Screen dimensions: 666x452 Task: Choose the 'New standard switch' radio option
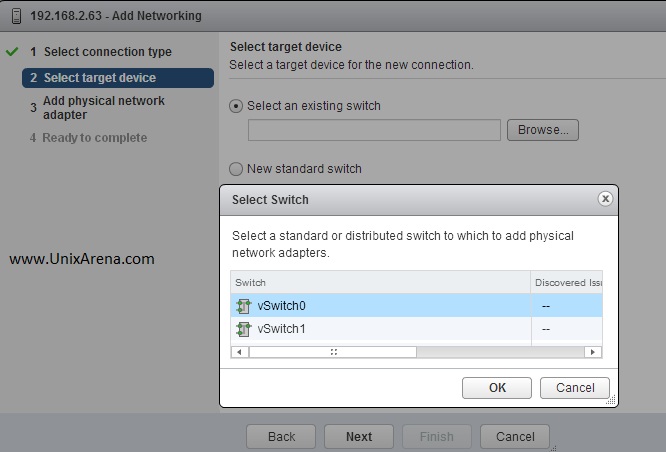(236, 169)
